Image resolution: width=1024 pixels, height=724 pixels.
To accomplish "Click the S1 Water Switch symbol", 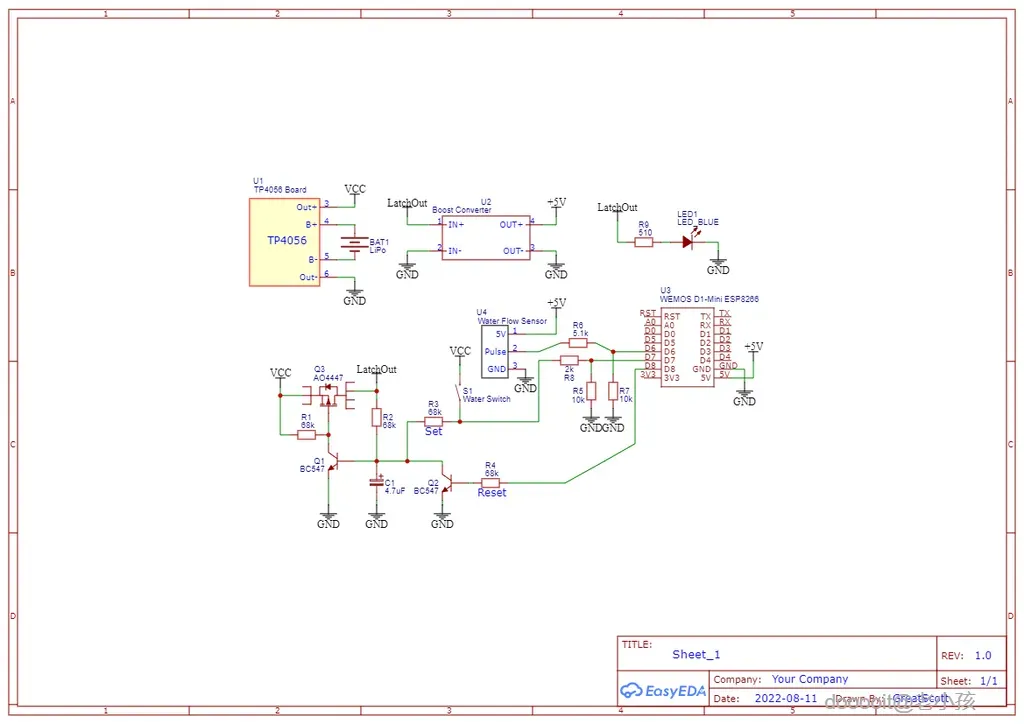I will pyautogui.click(x=458, y=394).
